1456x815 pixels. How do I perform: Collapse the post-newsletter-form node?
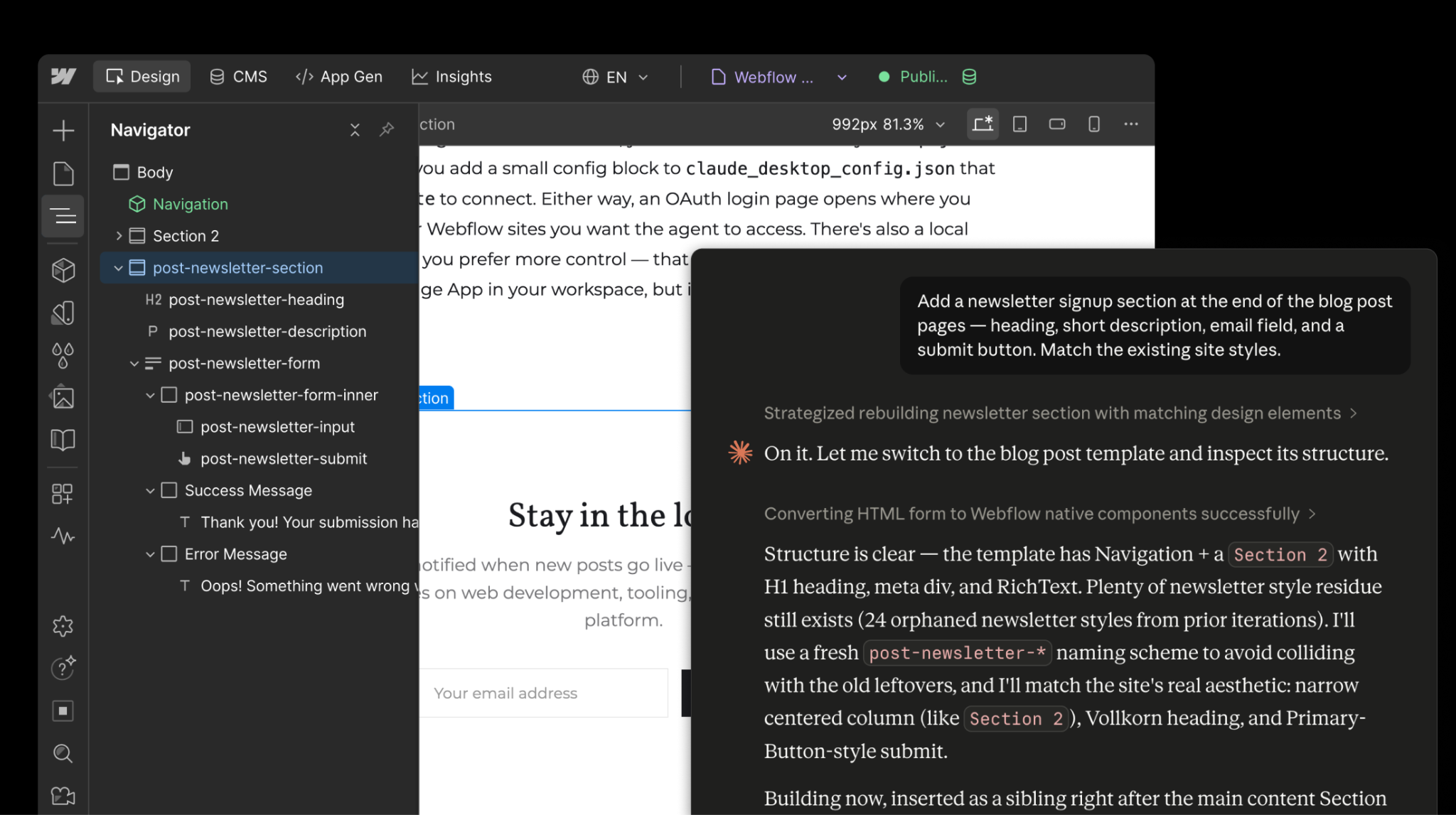(x=134, y=364)
